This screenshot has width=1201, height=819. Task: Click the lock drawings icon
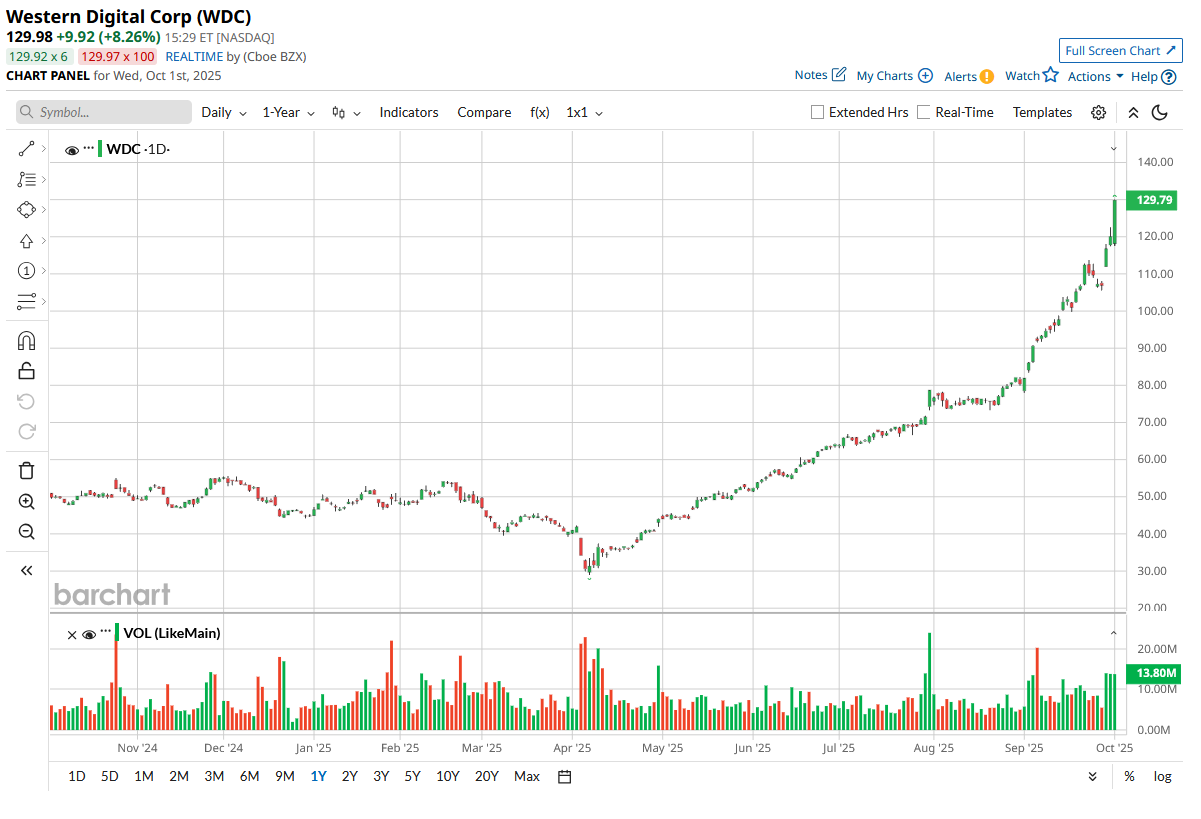(x=27, y=371)
